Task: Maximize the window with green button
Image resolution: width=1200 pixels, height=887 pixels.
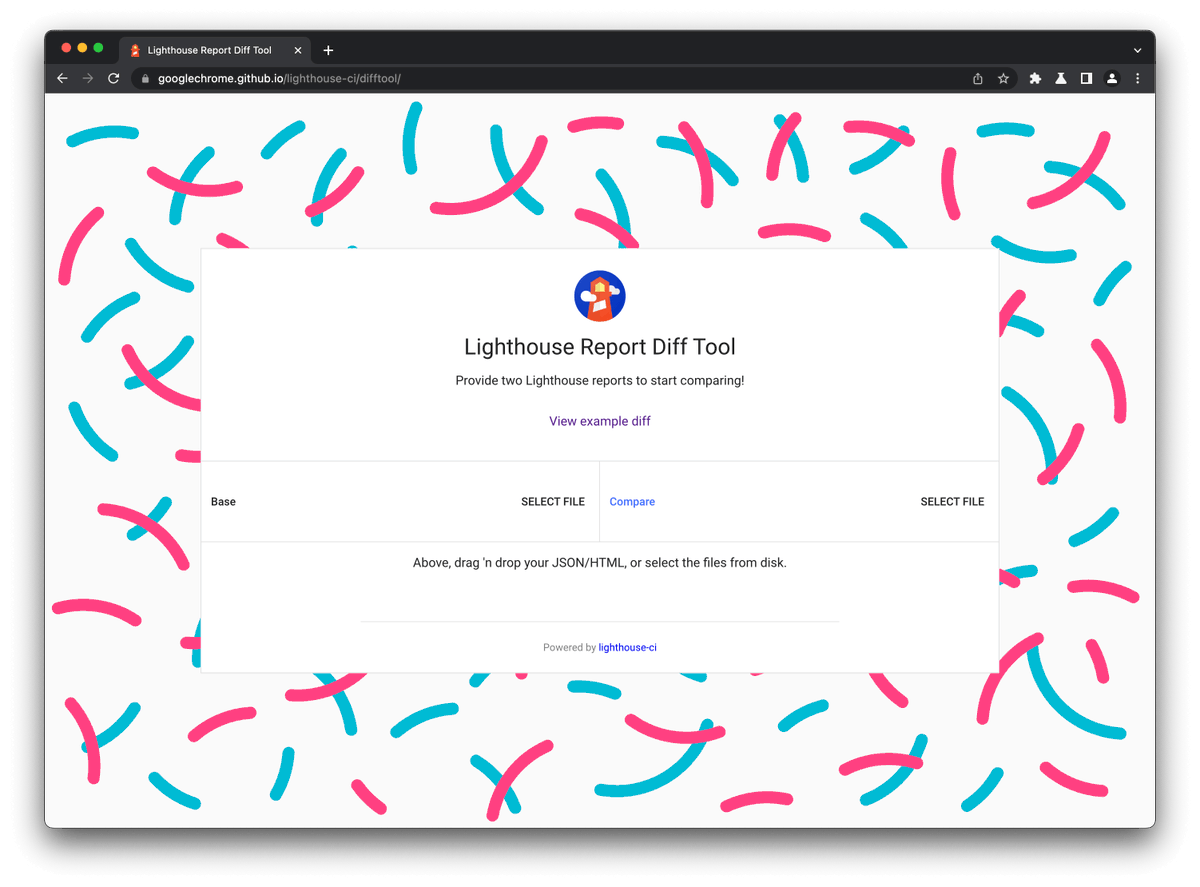Action: (98, 48)
